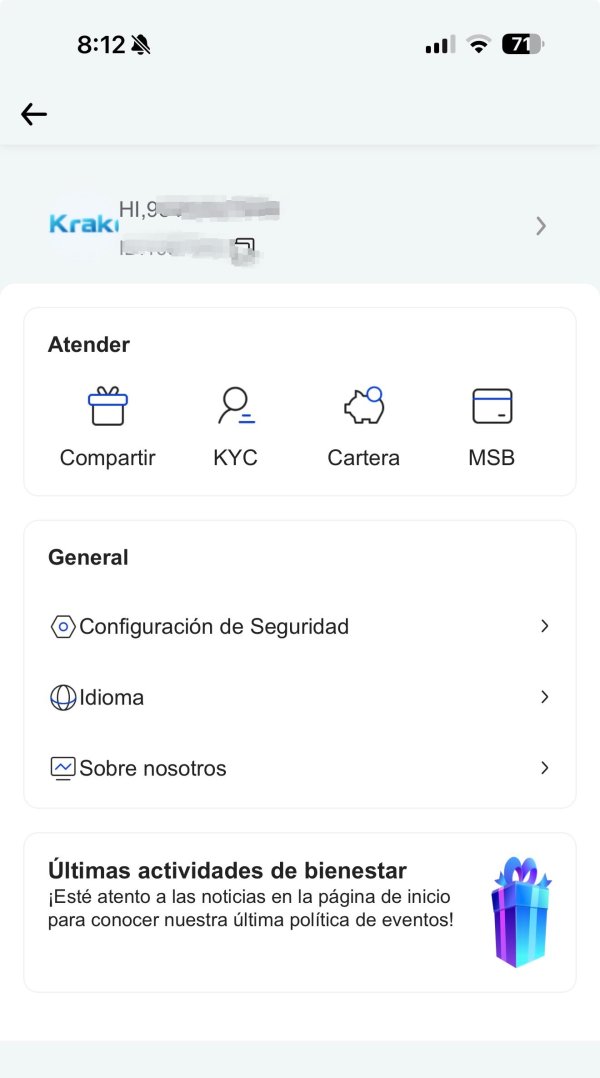Tap the purple gift box image
The width and height of the screenshot is (600, 1078).
522,912
